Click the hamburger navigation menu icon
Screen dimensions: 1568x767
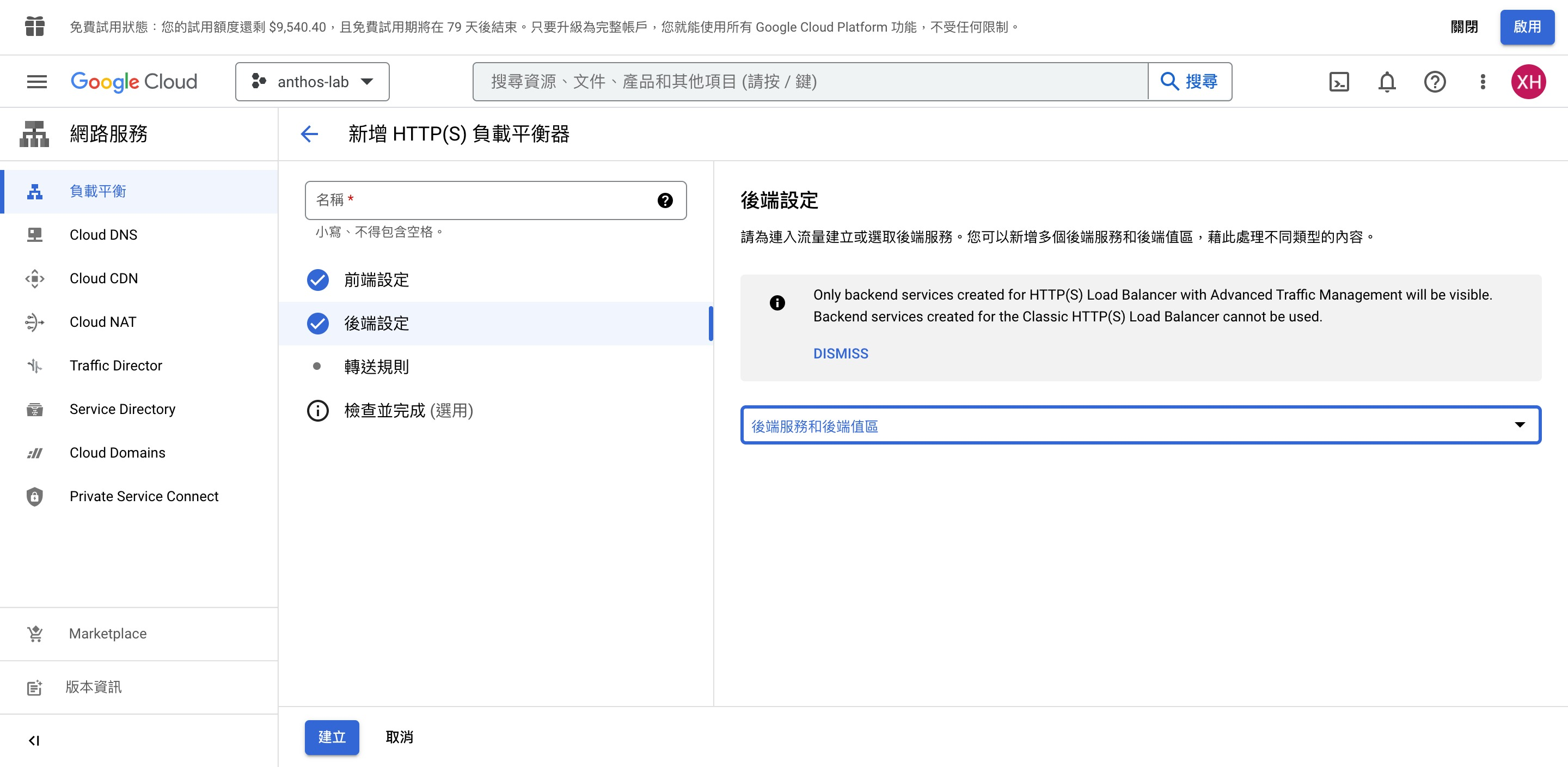pos(36,82)
